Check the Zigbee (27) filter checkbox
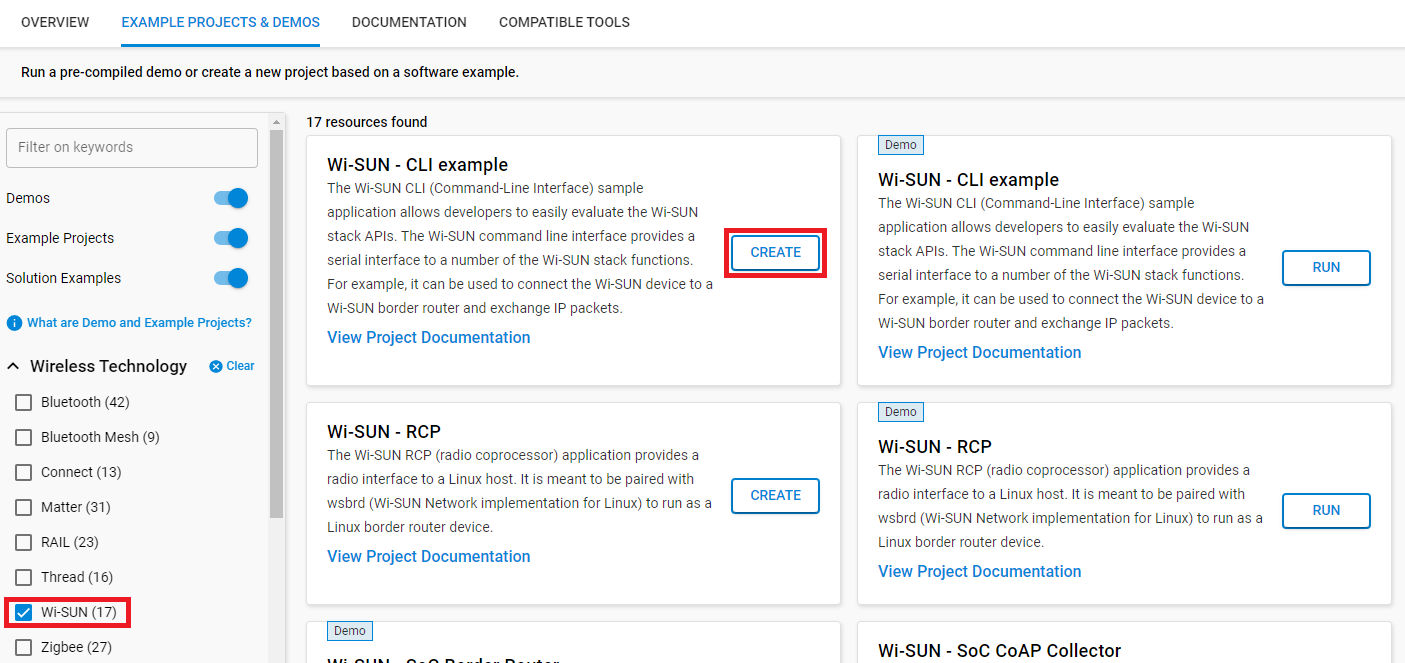The width and height of the screenshot is (1405, 663). click(x=23, y=647)
